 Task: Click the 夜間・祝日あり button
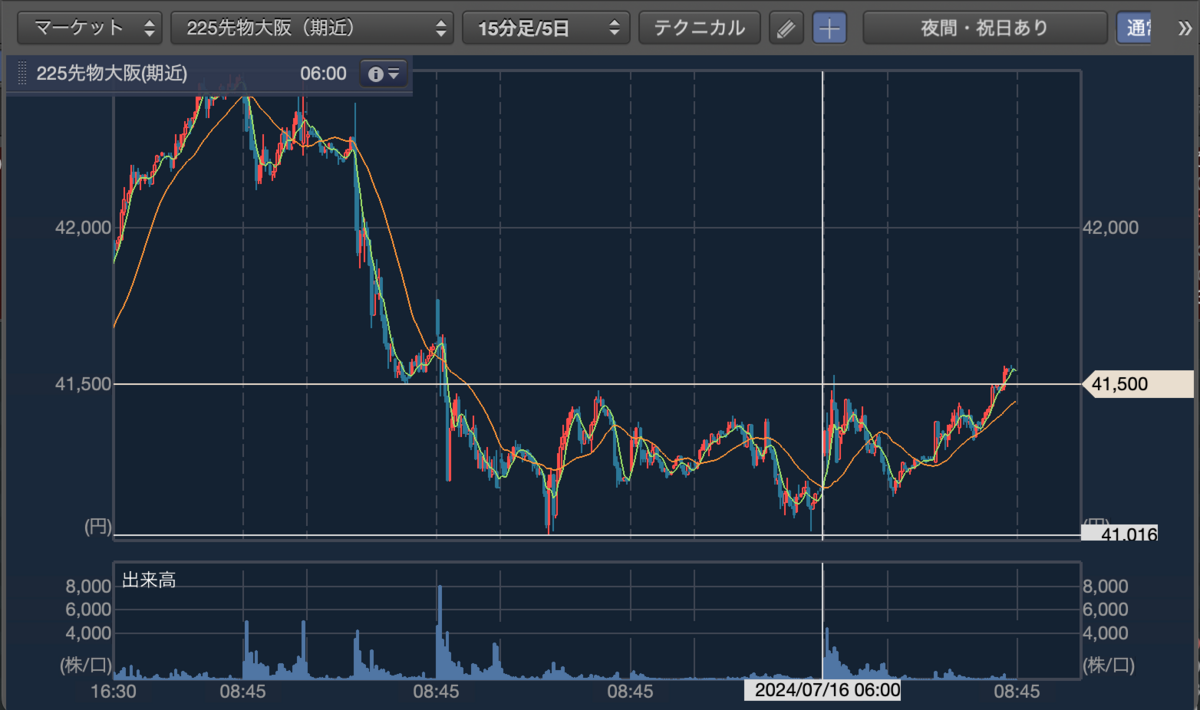click(x=985, y=28)
